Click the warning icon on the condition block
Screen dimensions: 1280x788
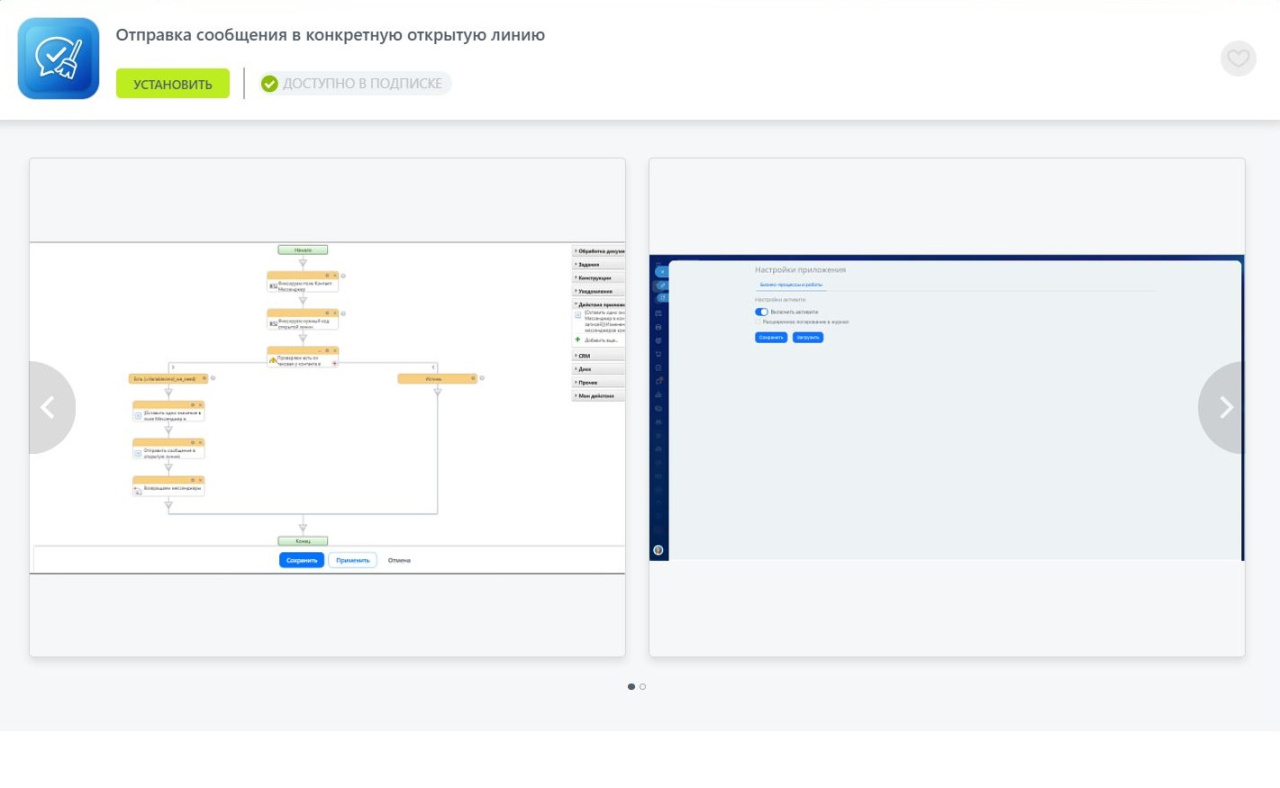pos(273,359)
